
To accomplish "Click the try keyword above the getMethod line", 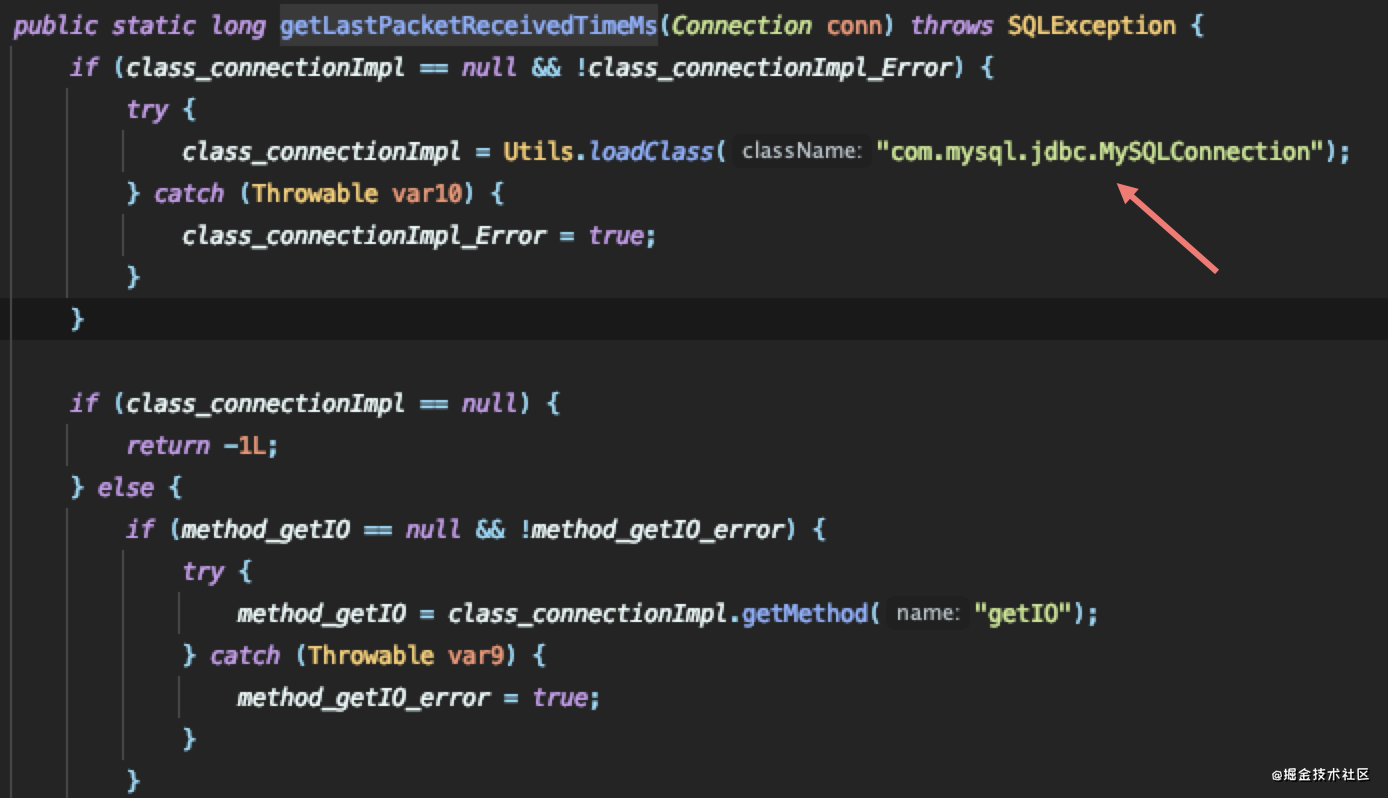I will [203, 571].
